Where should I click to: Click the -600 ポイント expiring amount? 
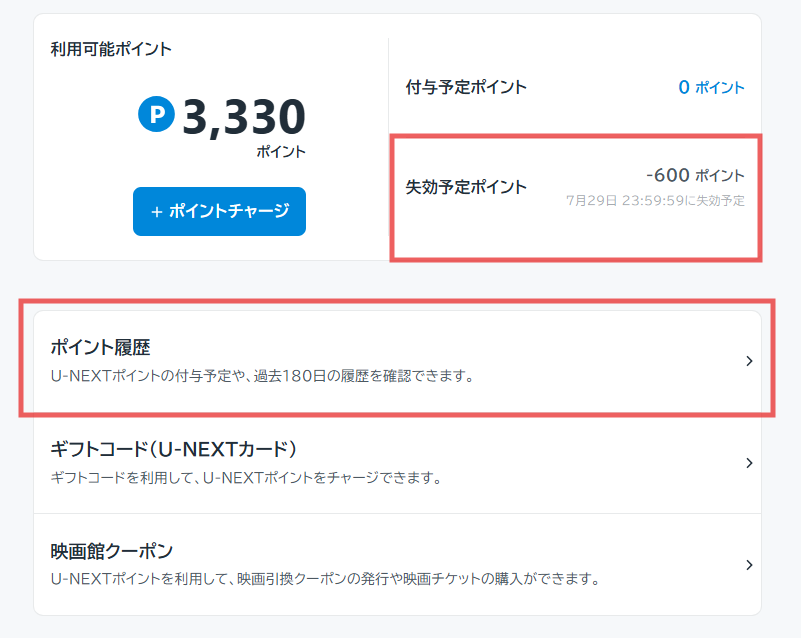(695, 176)
